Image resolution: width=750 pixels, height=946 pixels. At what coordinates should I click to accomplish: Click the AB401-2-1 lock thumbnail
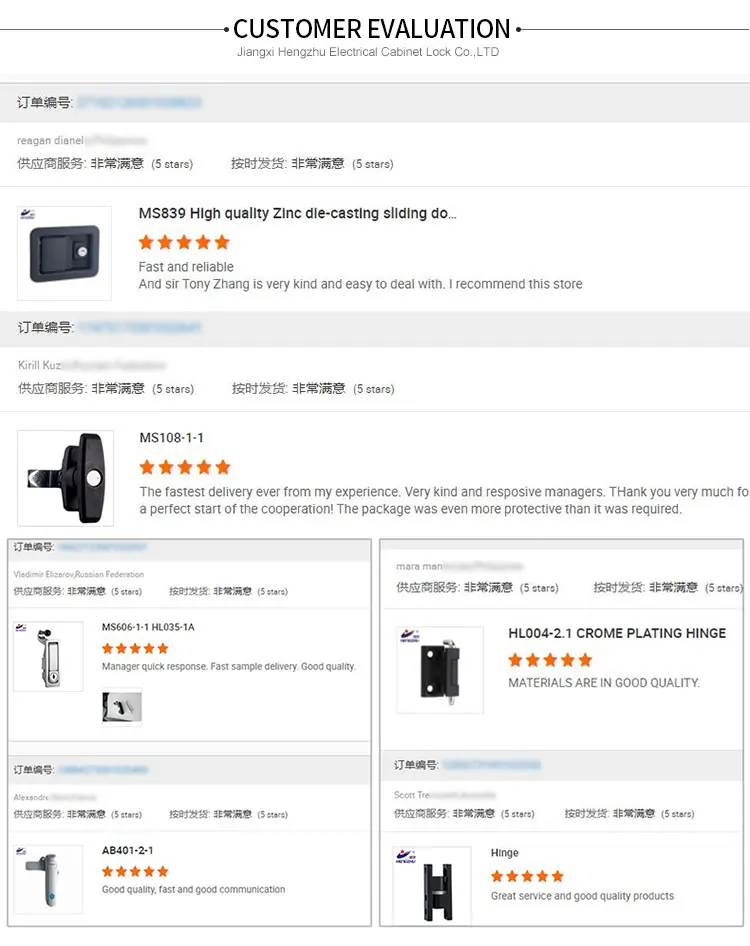point(48,879)
